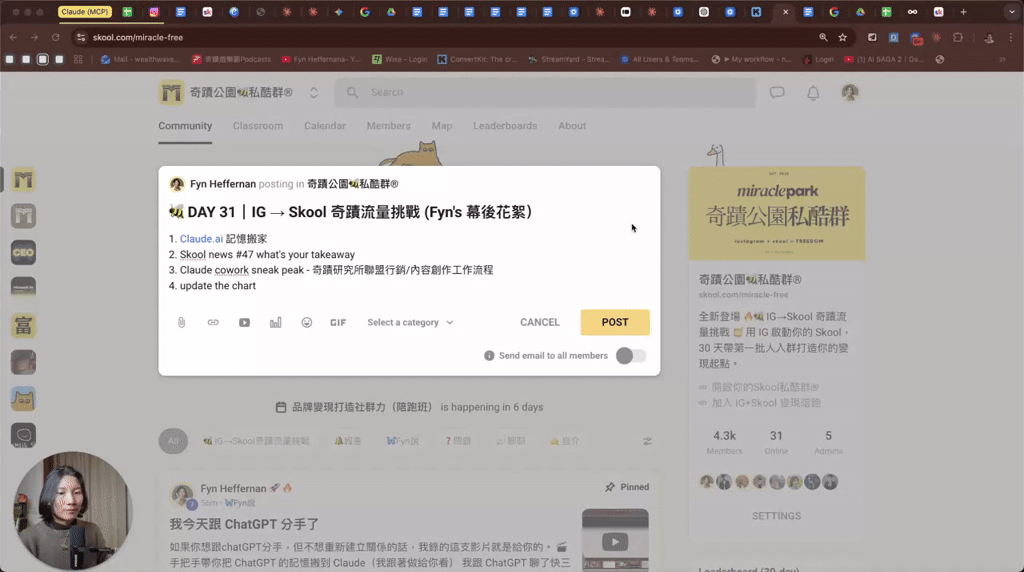
Task: Reload the page
Action: point(56,38)
